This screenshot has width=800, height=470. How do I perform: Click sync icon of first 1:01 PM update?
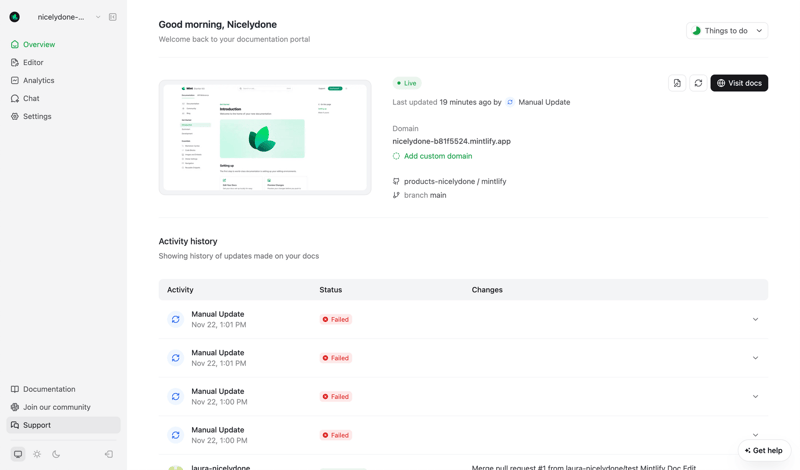tap(176, 319)
